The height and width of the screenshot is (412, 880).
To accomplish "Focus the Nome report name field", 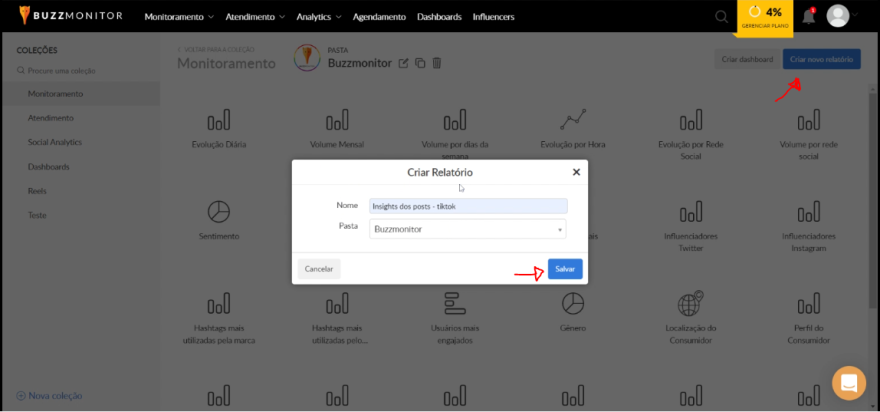I will [467, 206].
